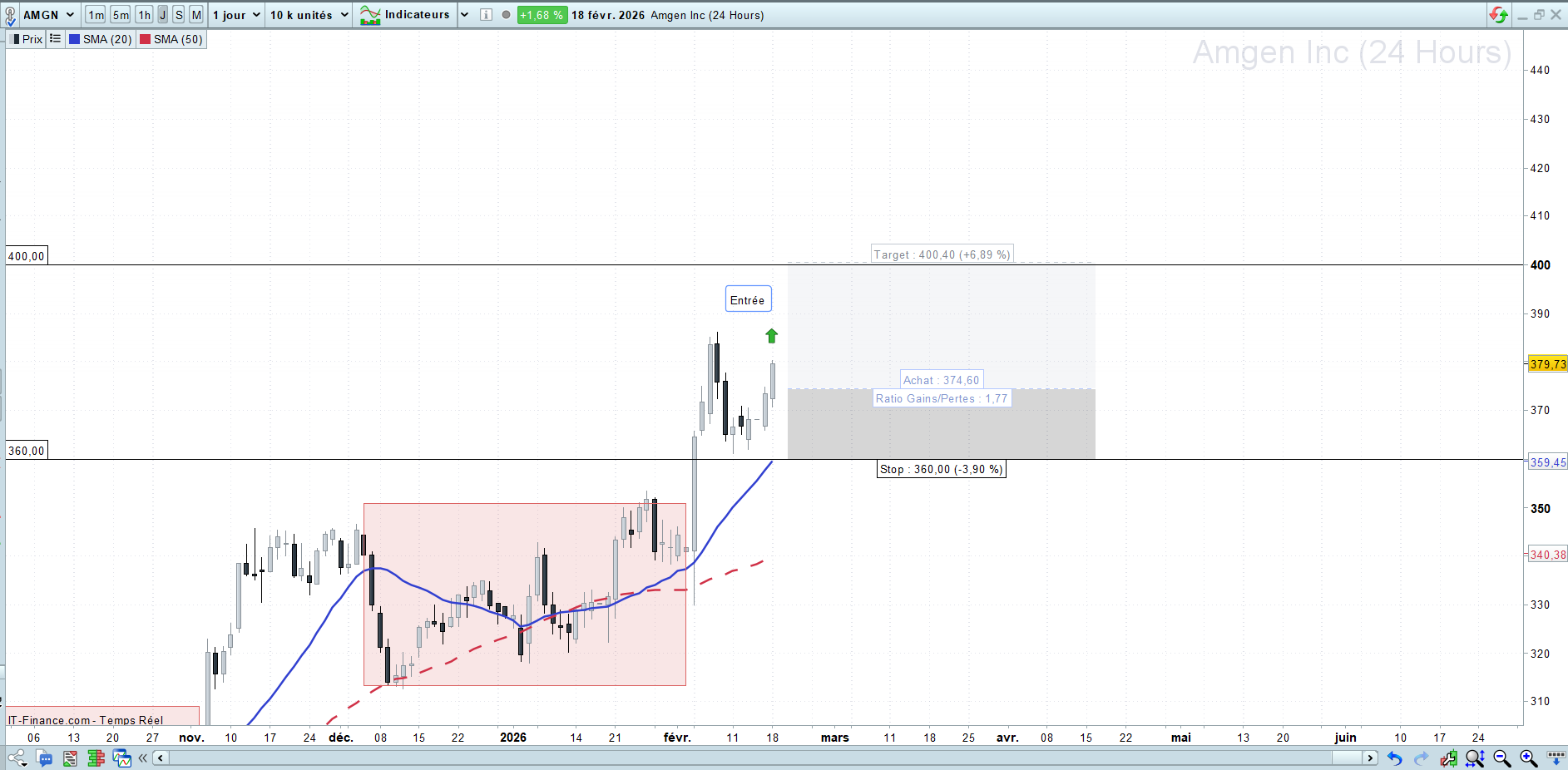
Task: Open the share chart icon menu
Action: (17, 758)
